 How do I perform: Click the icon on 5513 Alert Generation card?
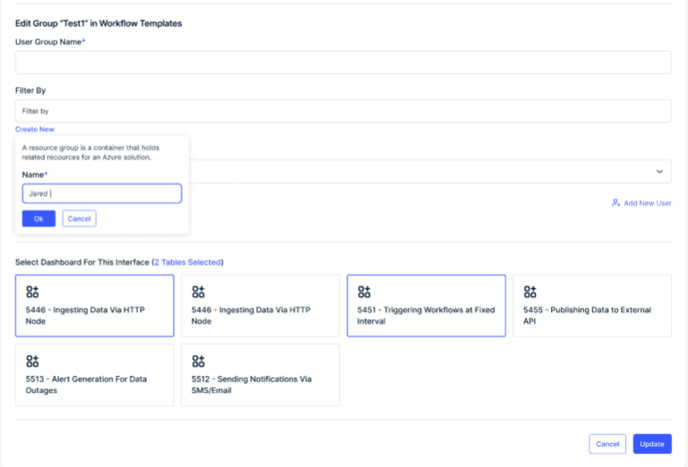[x=32, y=361]
